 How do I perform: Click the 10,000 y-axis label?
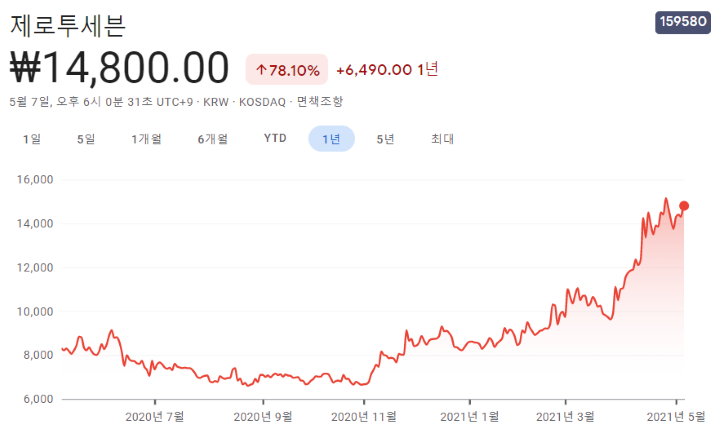tap(35, 312)
